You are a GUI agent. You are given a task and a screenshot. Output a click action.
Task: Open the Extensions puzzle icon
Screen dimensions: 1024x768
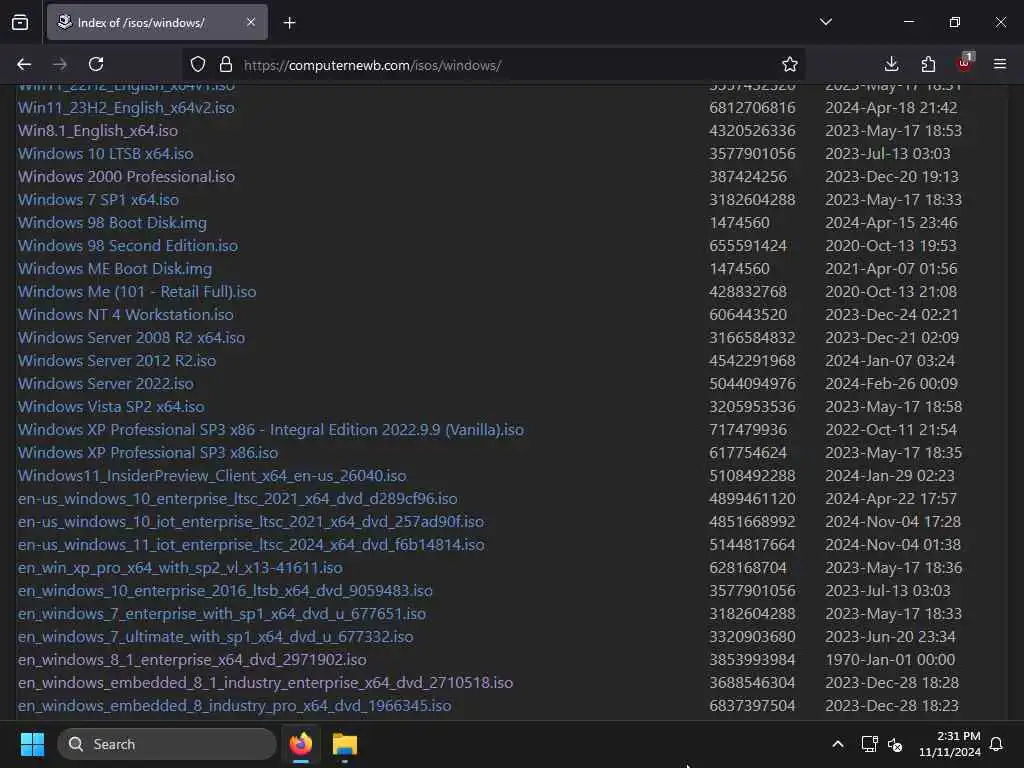click(x=928, y=64)
